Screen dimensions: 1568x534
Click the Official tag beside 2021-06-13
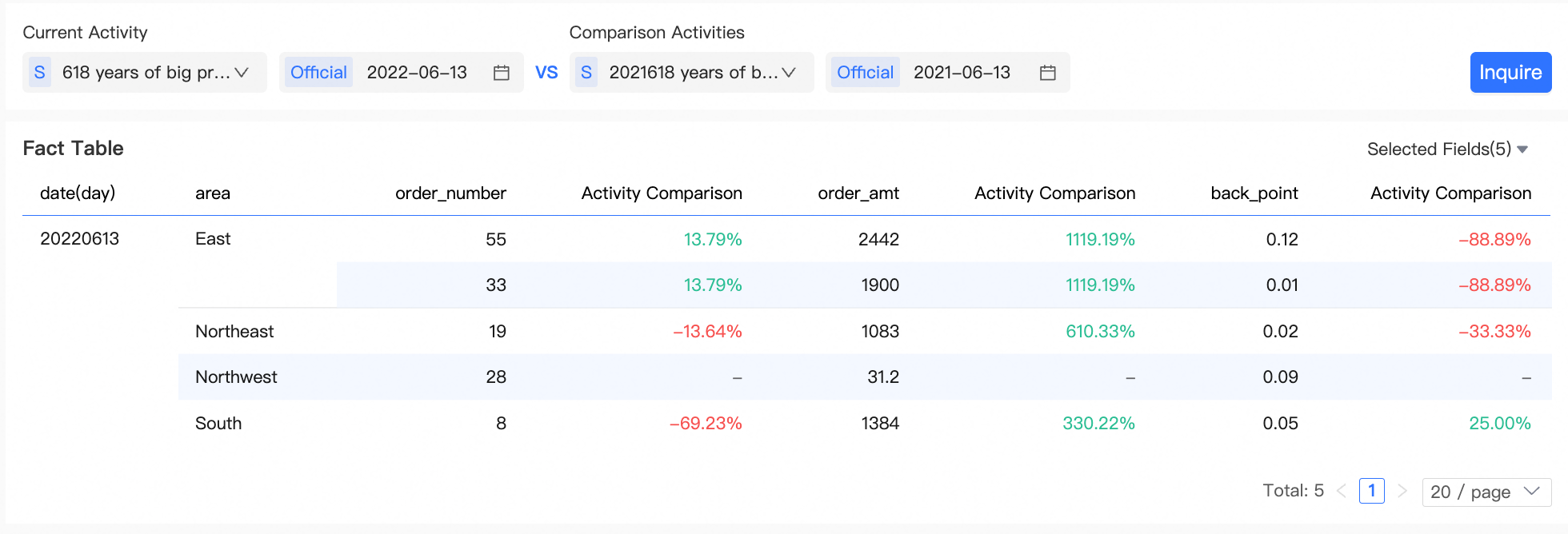coord(865,73)
